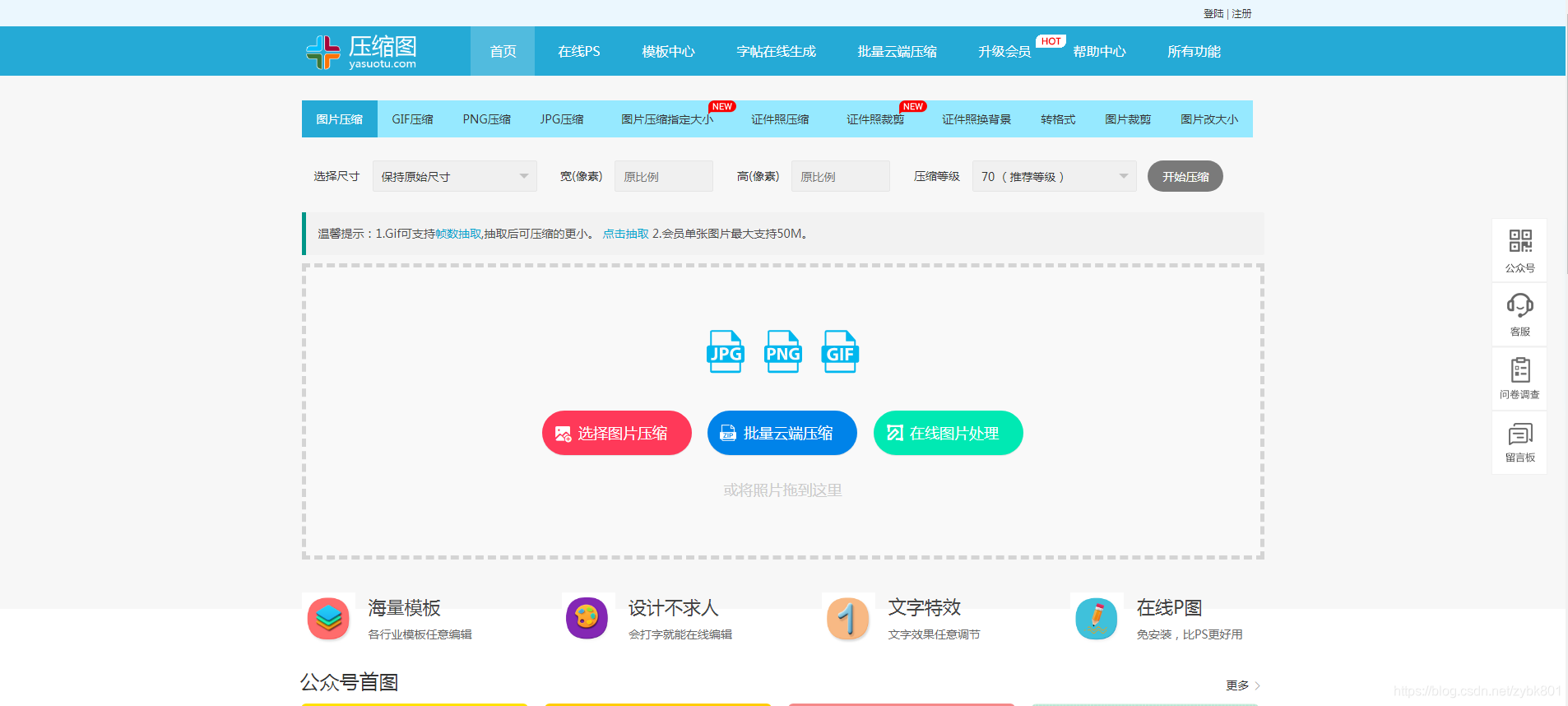
Task: Click the 文字特效 number one icon
Action: point(847,619)
